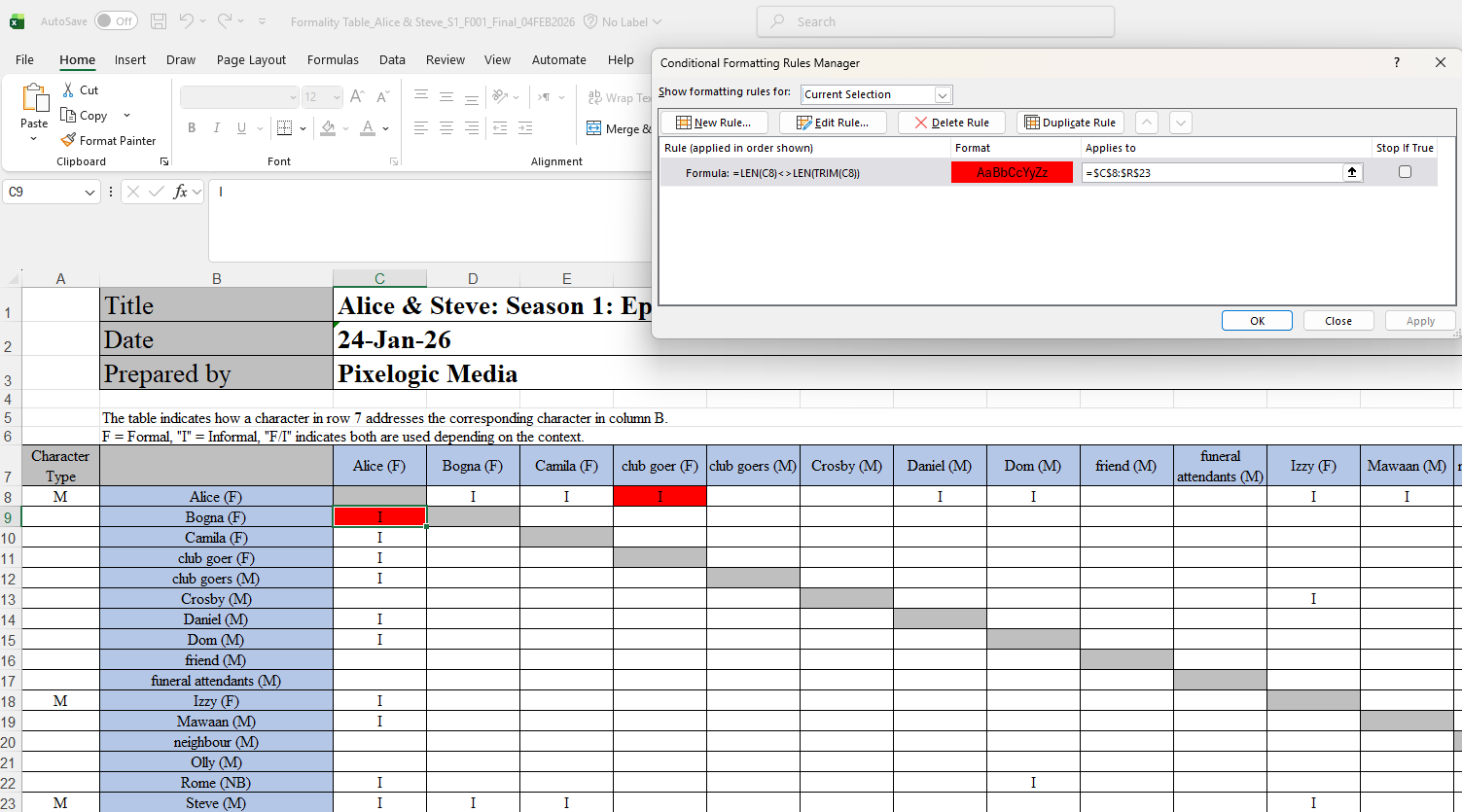Click the Decrease Font Size icon

[382, 97]
